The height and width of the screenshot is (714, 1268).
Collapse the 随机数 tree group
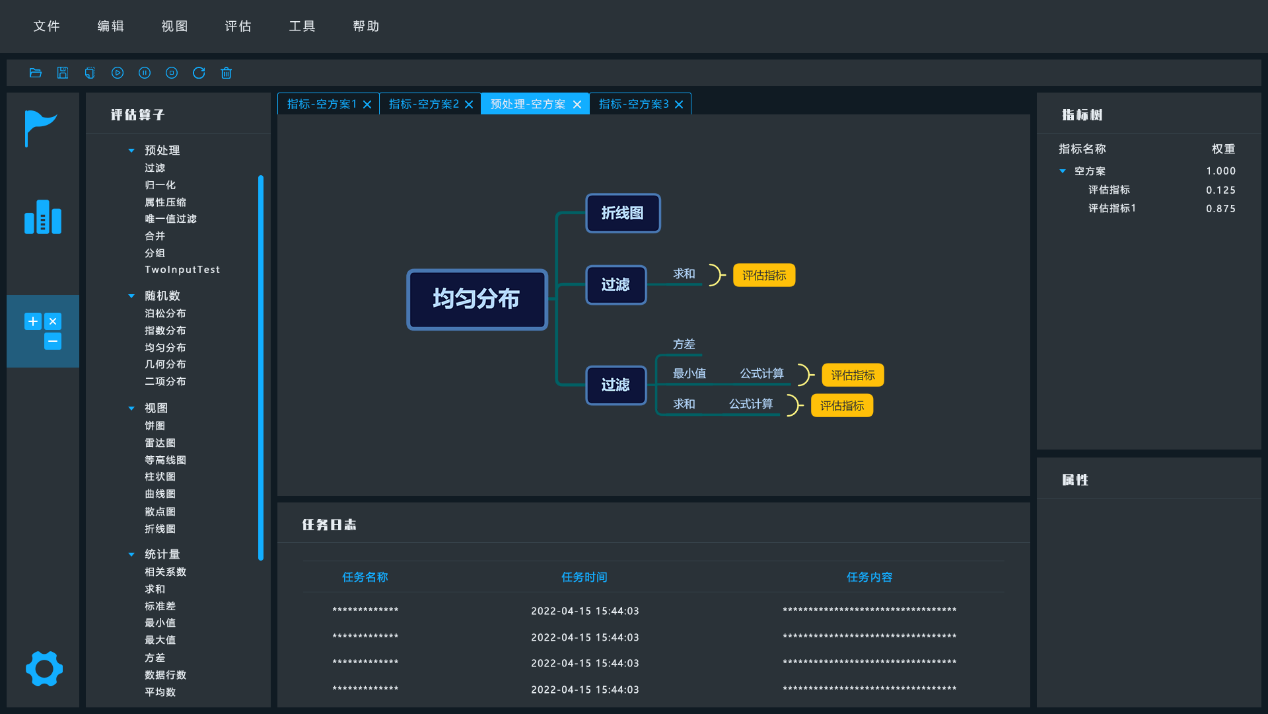[131, 297]
